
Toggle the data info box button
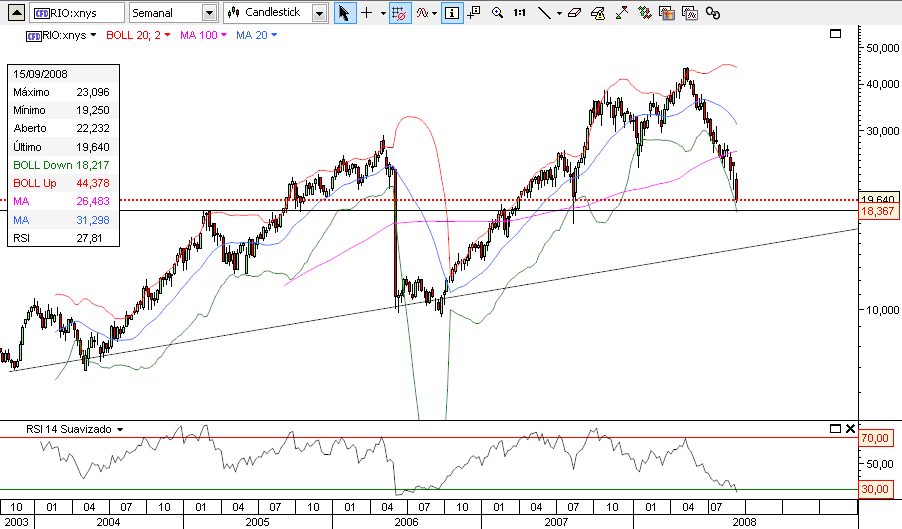(x=452, y=13)
